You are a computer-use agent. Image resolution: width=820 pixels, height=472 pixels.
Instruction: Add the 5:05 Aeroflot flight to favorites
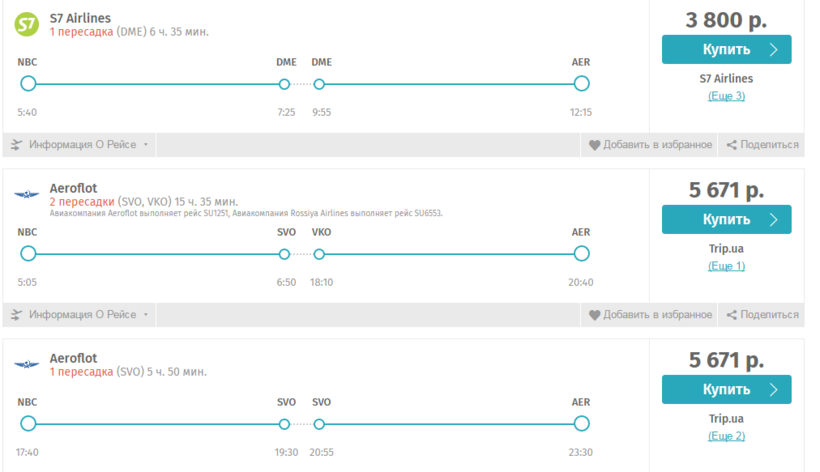pos(657,315)
